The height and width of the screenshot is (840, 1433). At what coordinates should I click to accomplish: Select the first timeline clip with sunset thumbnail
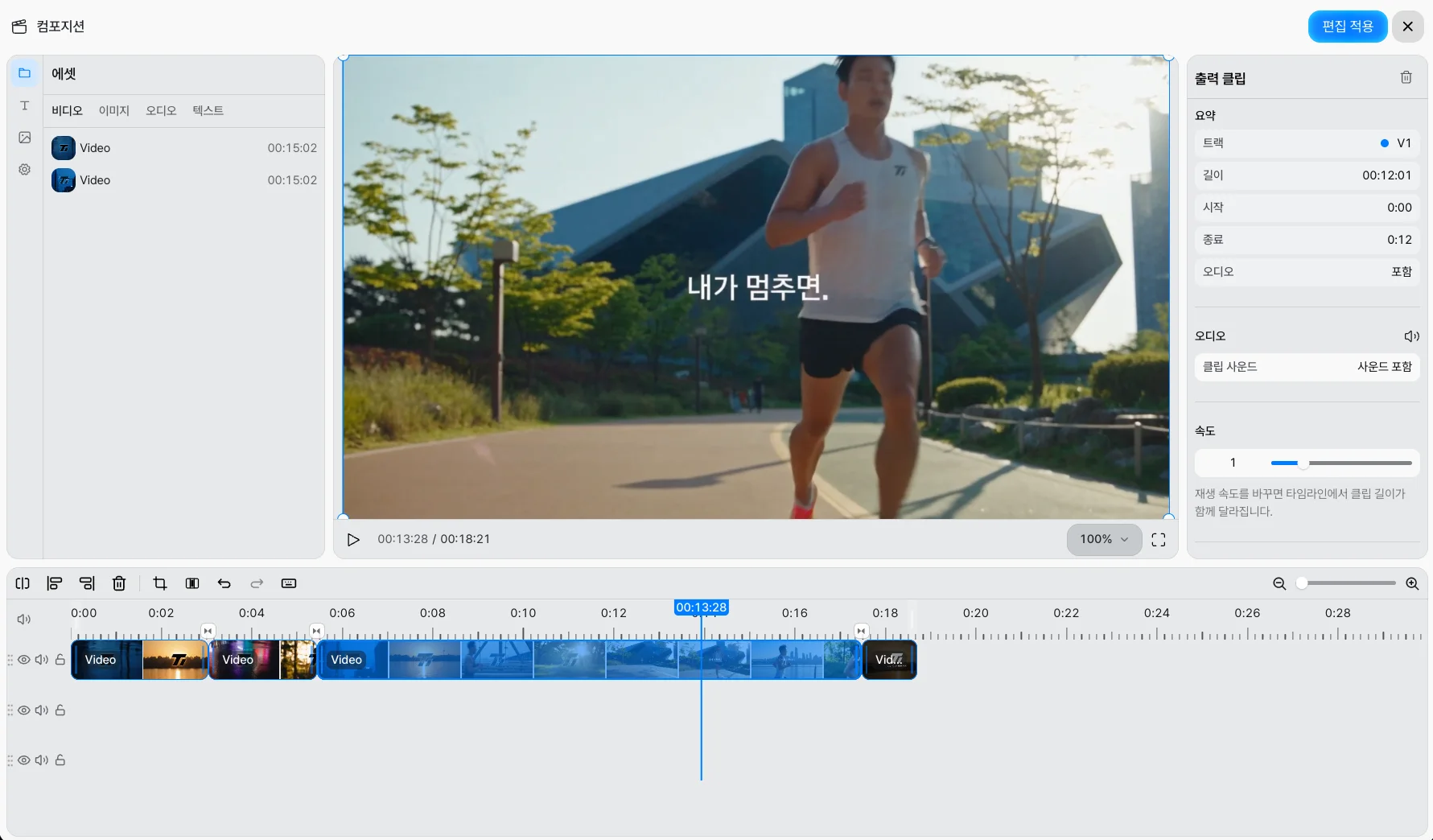pyautogui.click(x=140, y=660)
